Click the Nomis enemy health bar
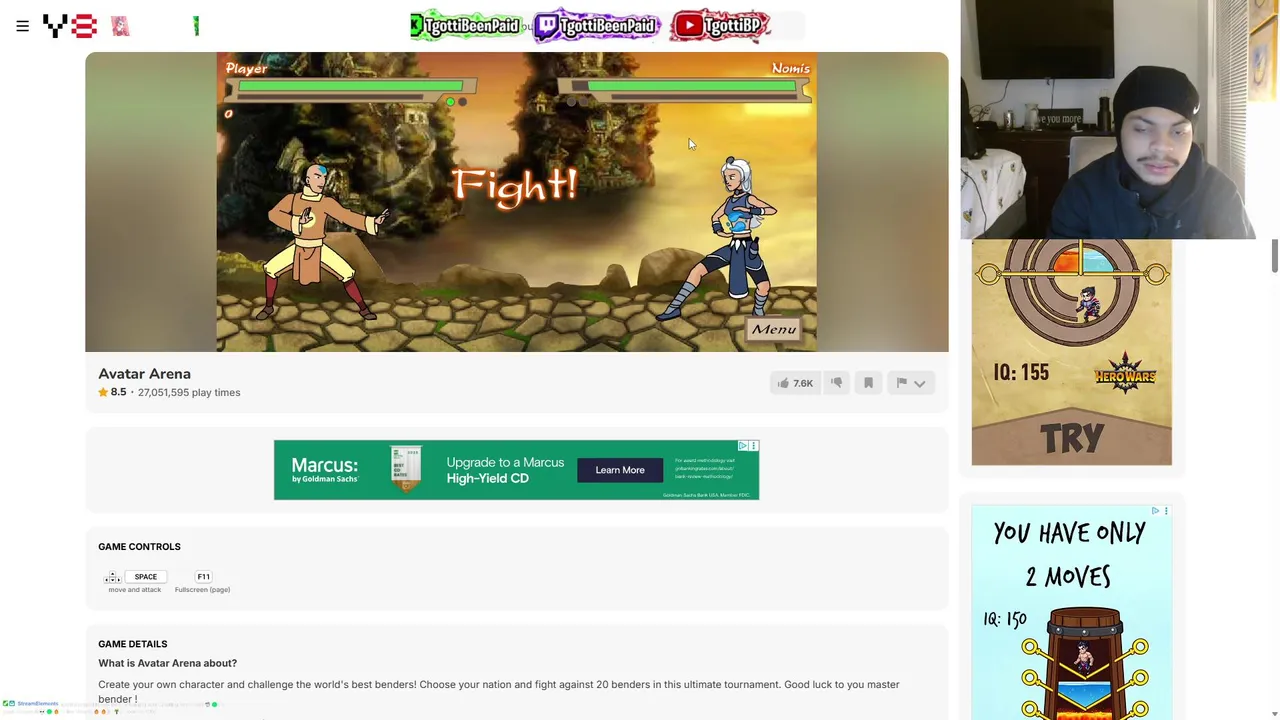This screenshot has width=1280, height=720. pos(692,87)
